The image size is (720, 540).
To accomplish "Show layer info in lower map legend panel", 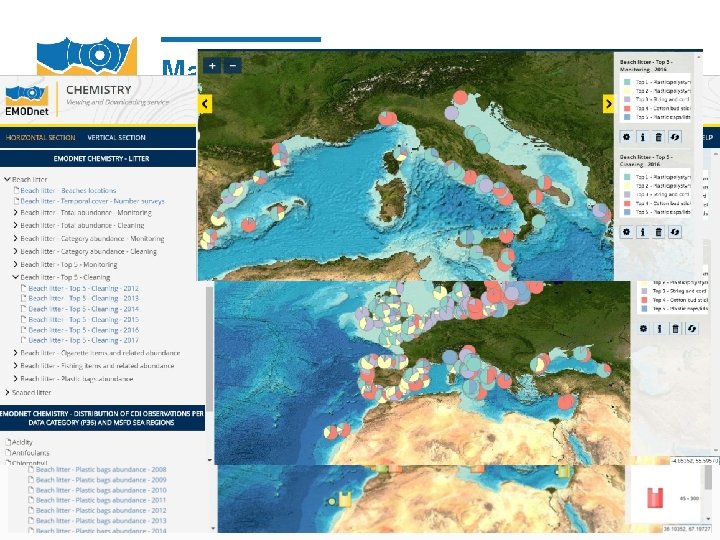I will [x=659, y=328].
